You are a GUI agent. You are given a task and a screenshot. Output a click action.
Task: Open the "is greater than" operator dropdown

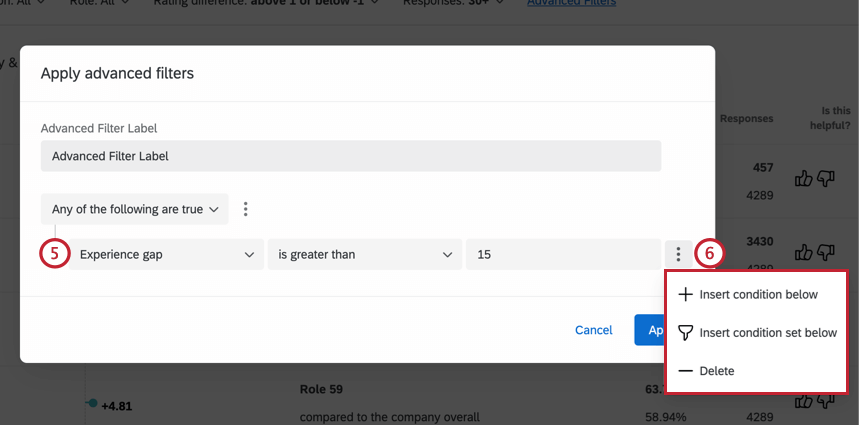(x=364, y=254)
